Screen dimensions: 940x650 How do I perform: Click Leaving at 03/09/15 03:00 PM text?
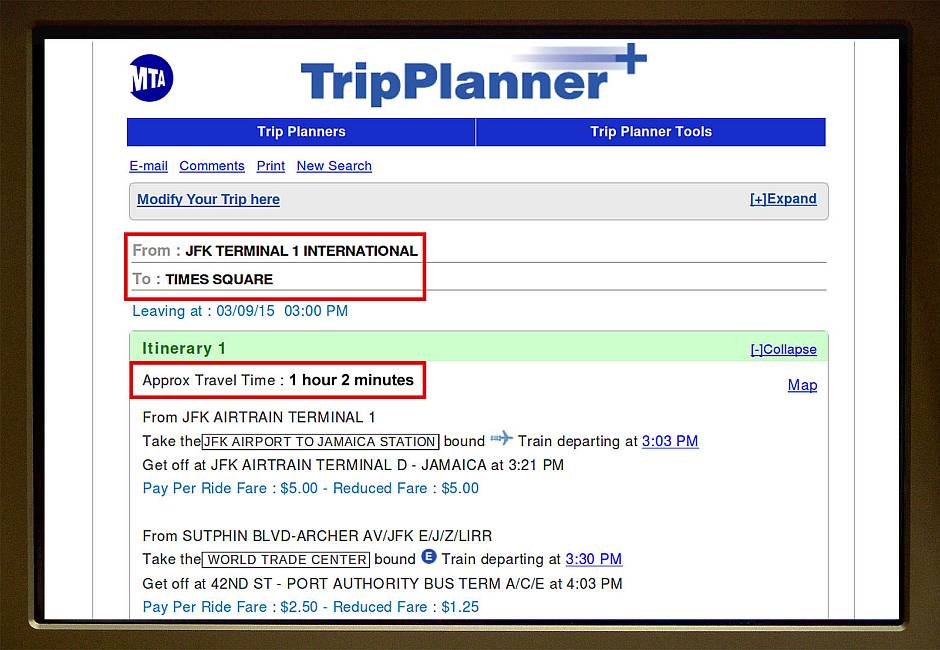(x=240, y=311)
